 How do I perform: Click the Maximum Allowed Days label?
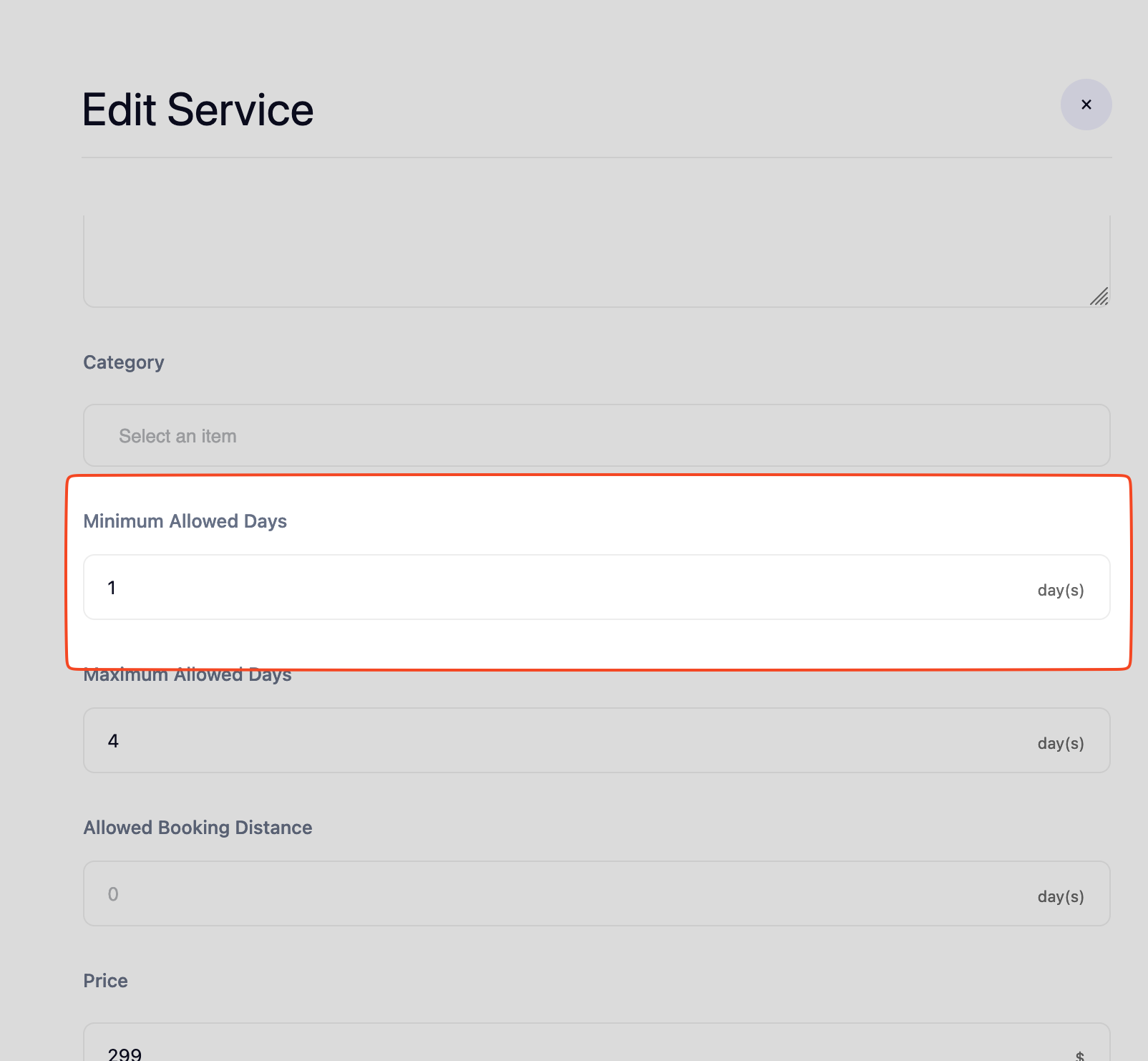(x=188, y=676)
